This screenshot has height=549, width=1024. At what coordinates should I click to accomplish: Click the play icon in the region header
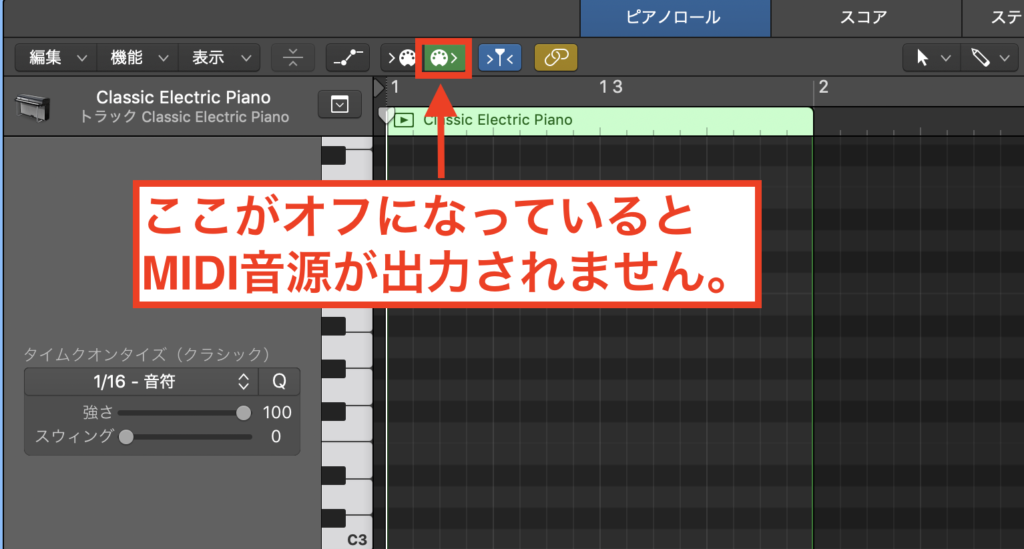(404, 120)
